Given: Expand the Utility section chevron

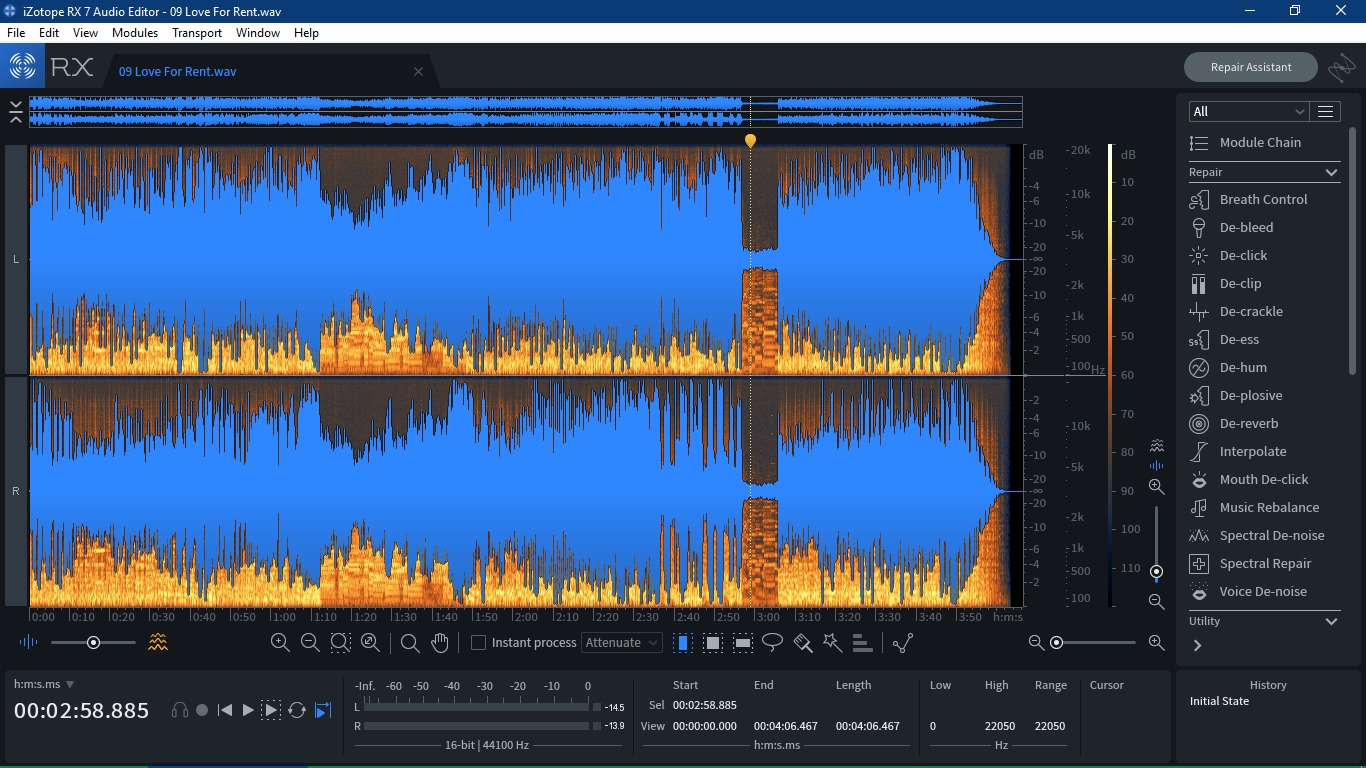Looking at the screenshot, I should (x=1331, y=621).
